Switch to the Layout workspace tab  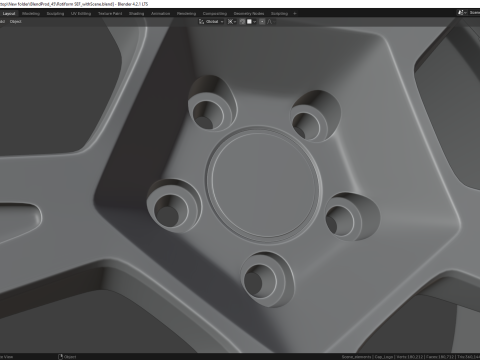[x=9, y=14]
